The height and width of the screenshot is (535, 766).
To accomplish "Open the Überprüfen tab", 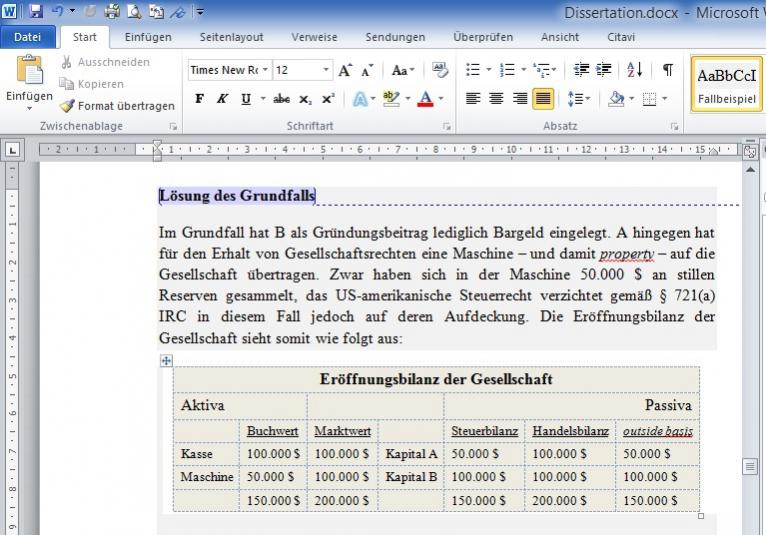I will 483,37.
